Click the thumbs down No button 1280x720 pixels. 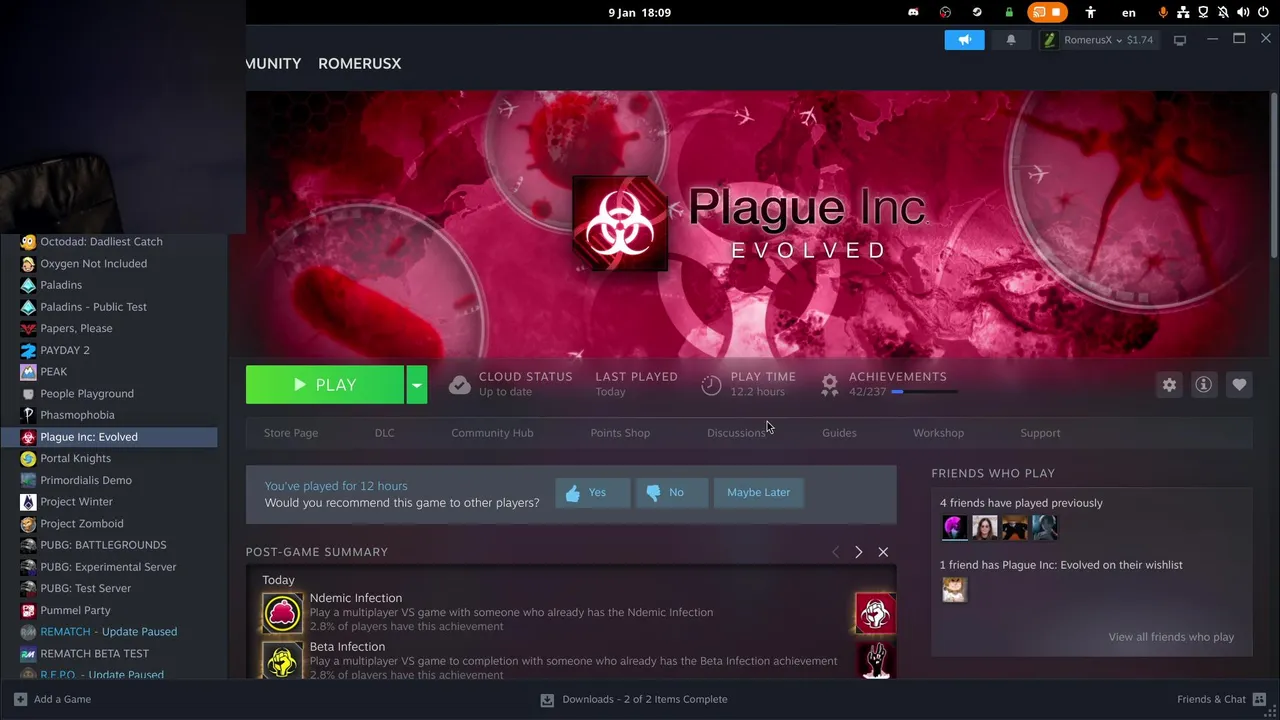(672, 492)
